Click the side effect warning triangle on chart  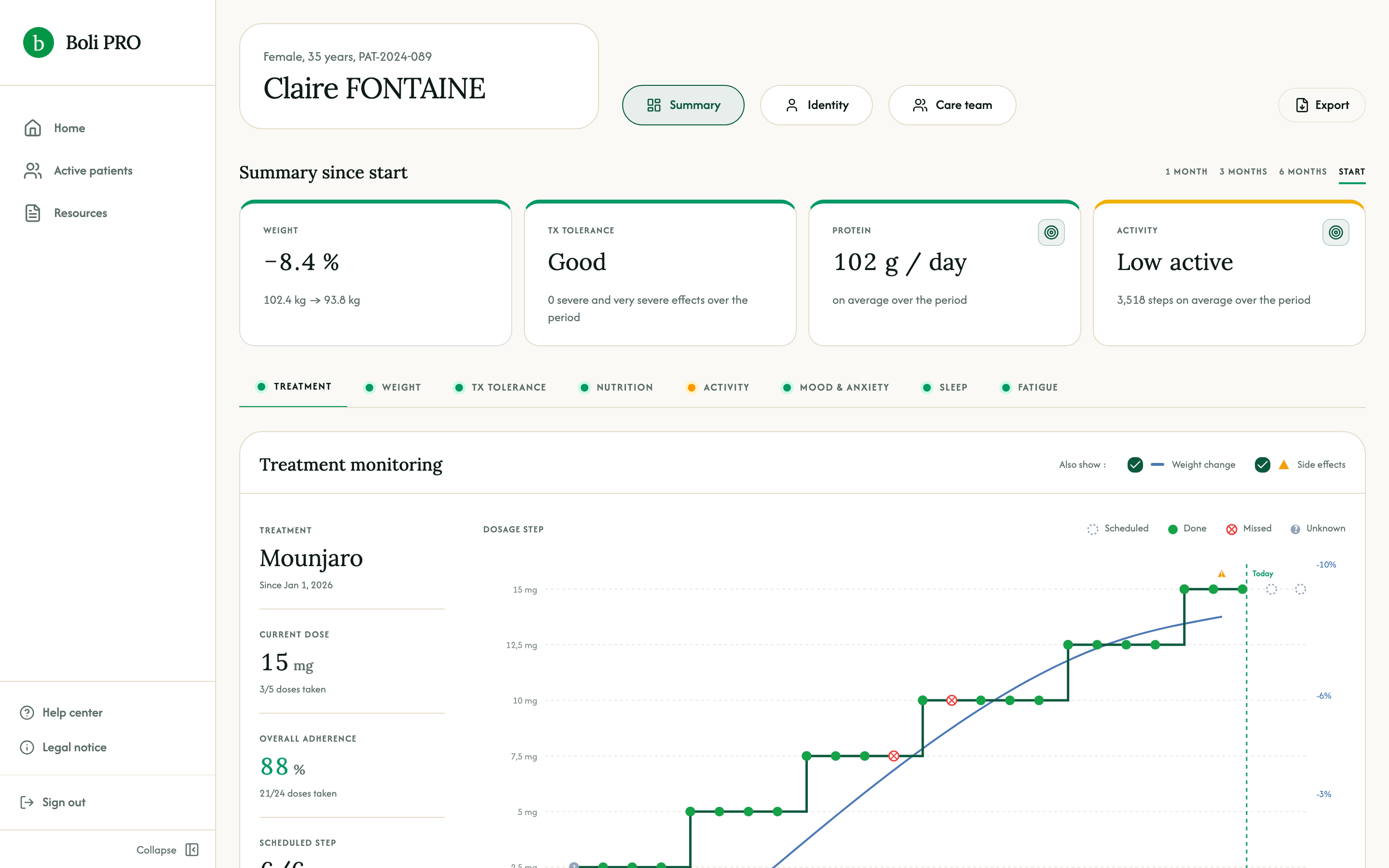(1221, 573)
